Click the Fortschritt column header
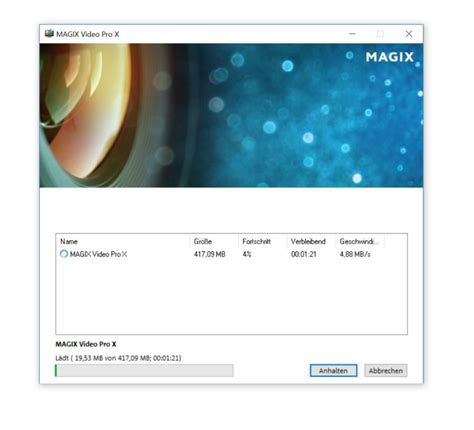This screenshot has height=430, width=474. (x=262, y=241)
